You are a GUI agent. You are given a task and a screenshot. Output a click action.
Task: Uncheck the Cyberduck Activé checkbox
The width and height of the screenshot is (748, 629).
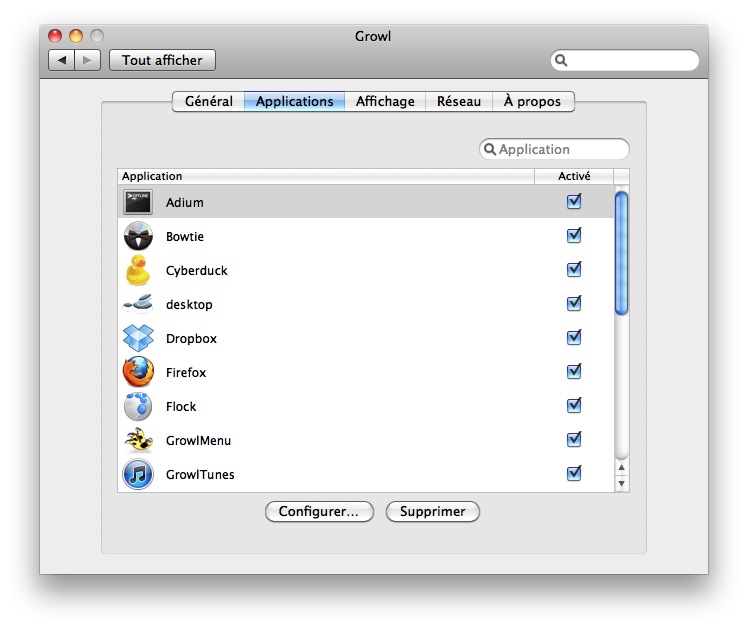[x=574, y=270]
